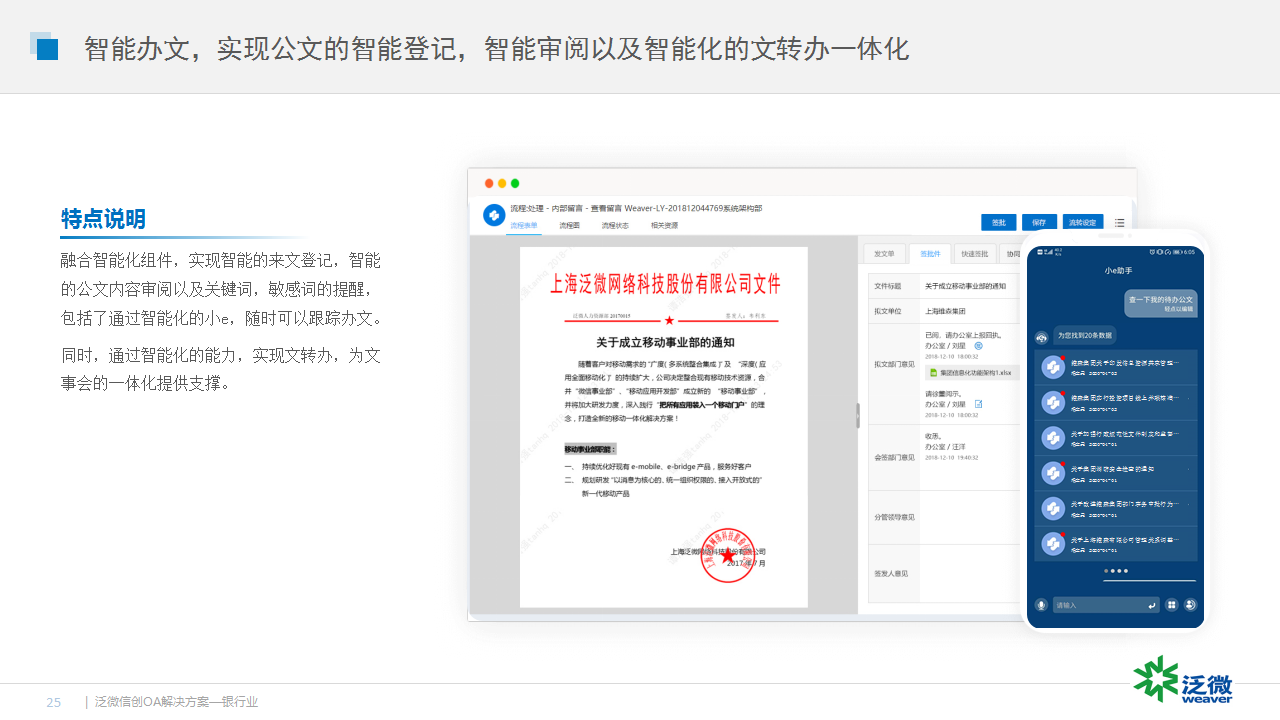Screen dimensions: 1280x720
Task: Click the footer text 泛微信创OA解决方案—银行业
Action: [x=176, y=702]
